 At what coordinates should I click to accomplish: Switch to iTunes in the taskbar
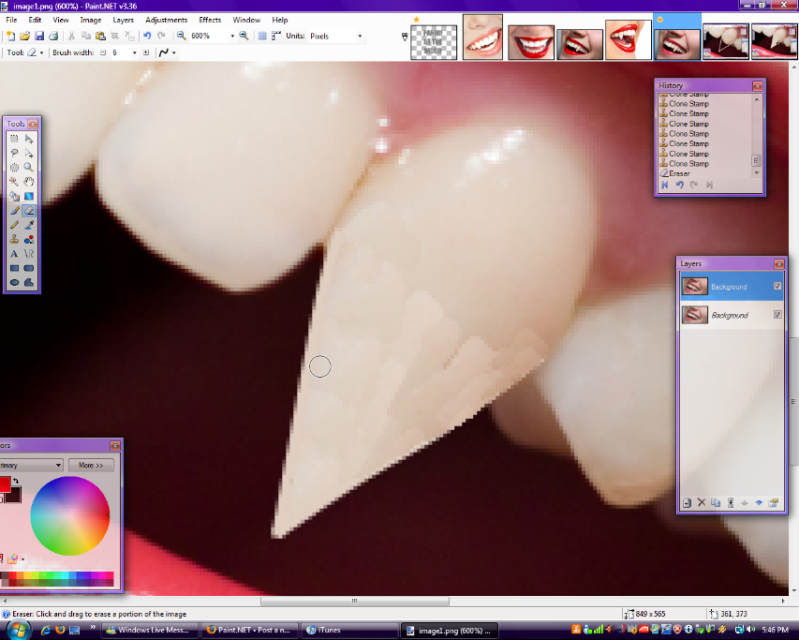point(350,630)
